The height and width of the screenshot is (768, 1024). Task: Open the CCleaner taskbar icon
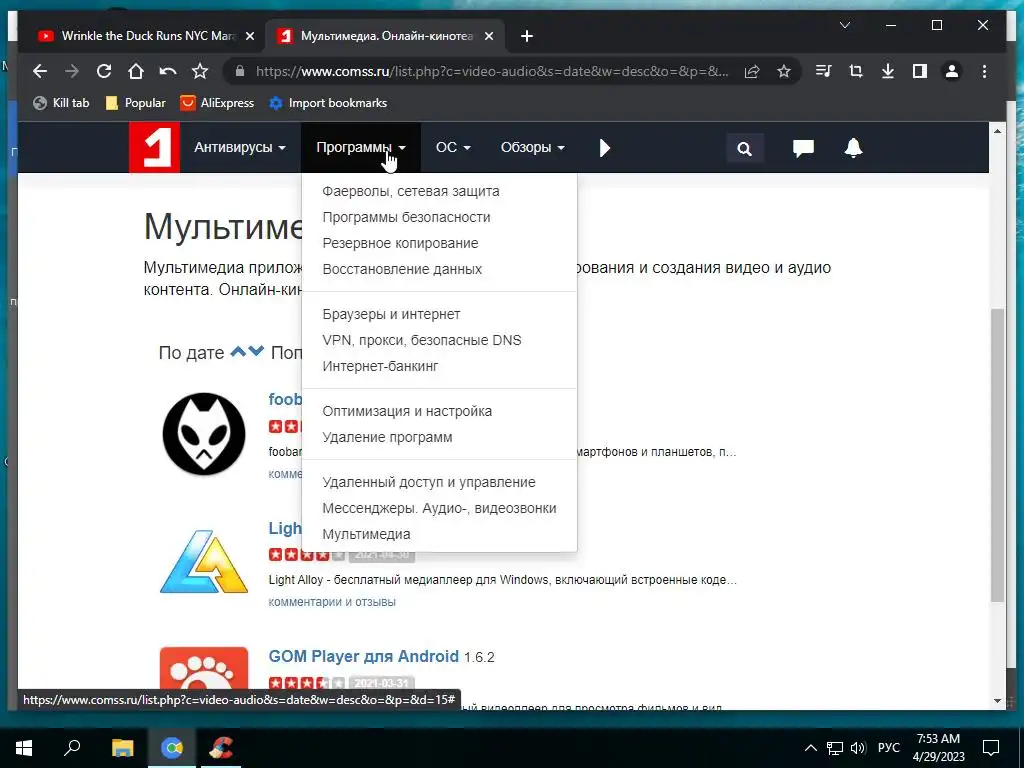tap(221, 748)
